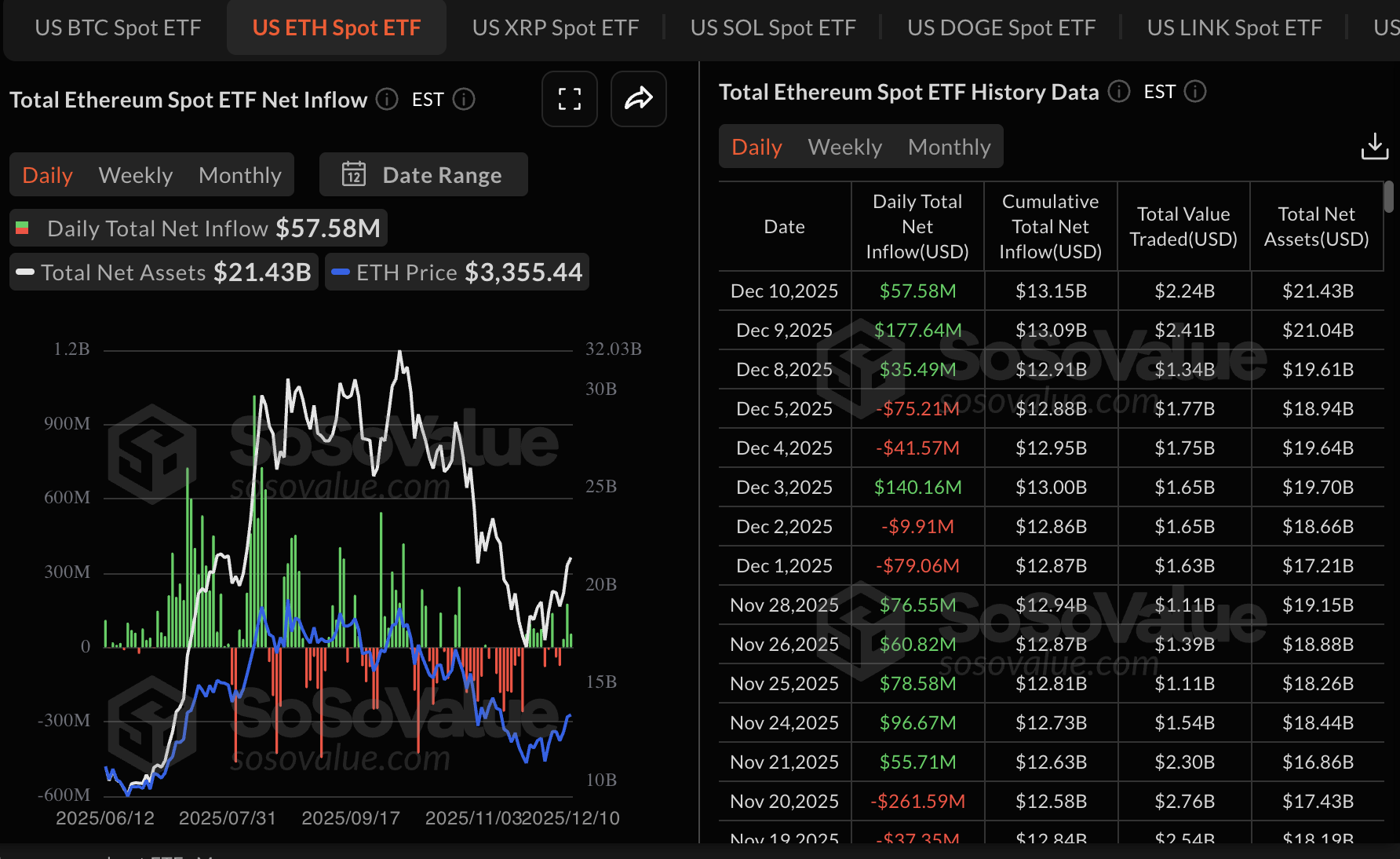
Task: Switch the chart view to Monthly
Action: point(239,174)
